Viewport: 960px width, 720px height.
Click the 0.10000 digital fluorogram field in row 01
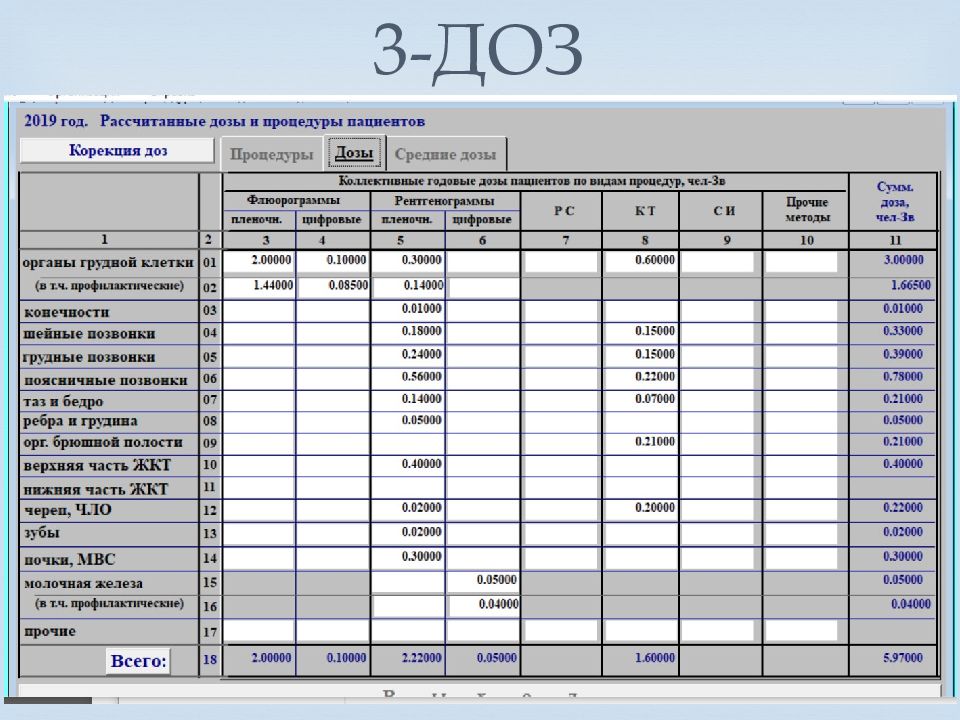tap(333, 261)
